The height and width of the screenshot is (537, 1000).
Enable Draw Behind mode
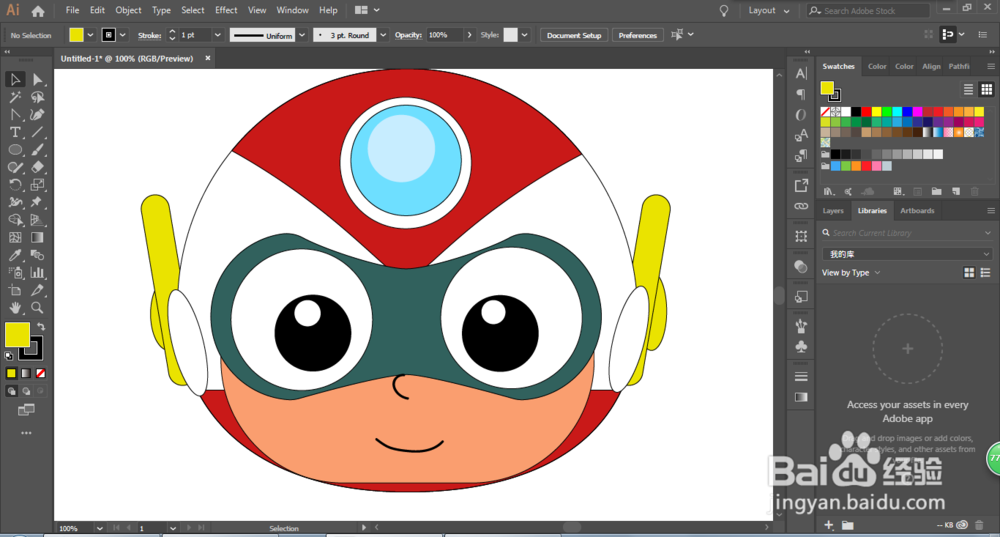26,391
